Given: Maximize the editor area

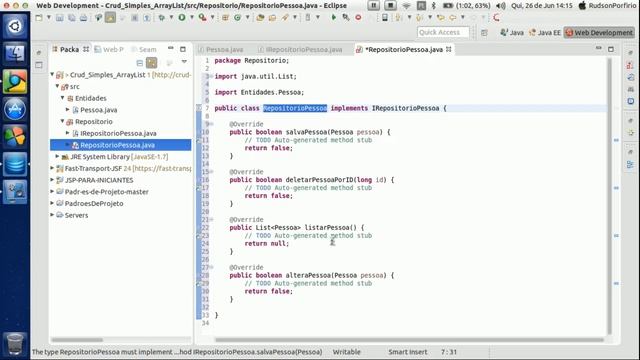Looking at the screenshot, I should tap(611, 49).
